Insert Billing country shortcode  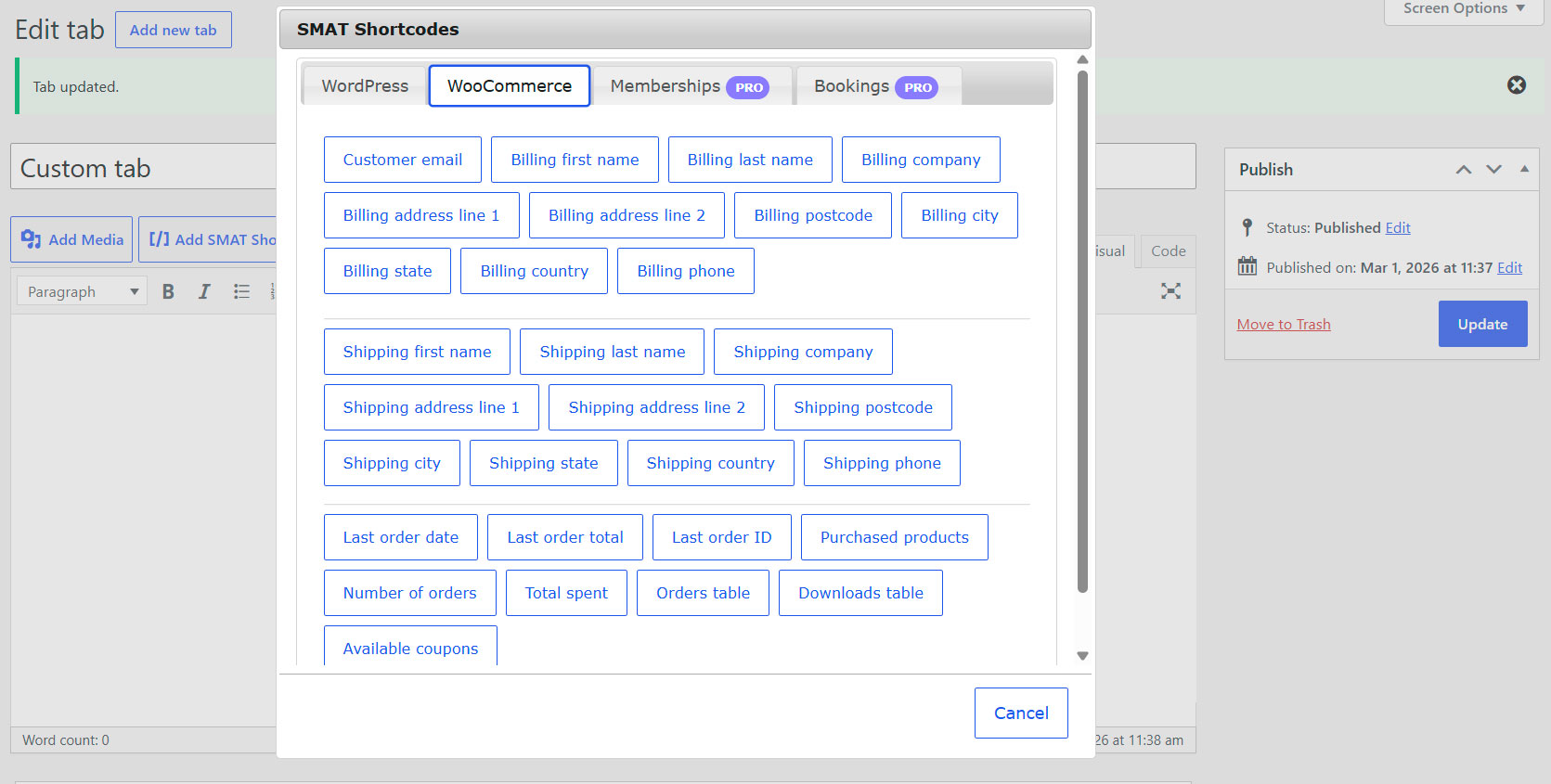534,271
